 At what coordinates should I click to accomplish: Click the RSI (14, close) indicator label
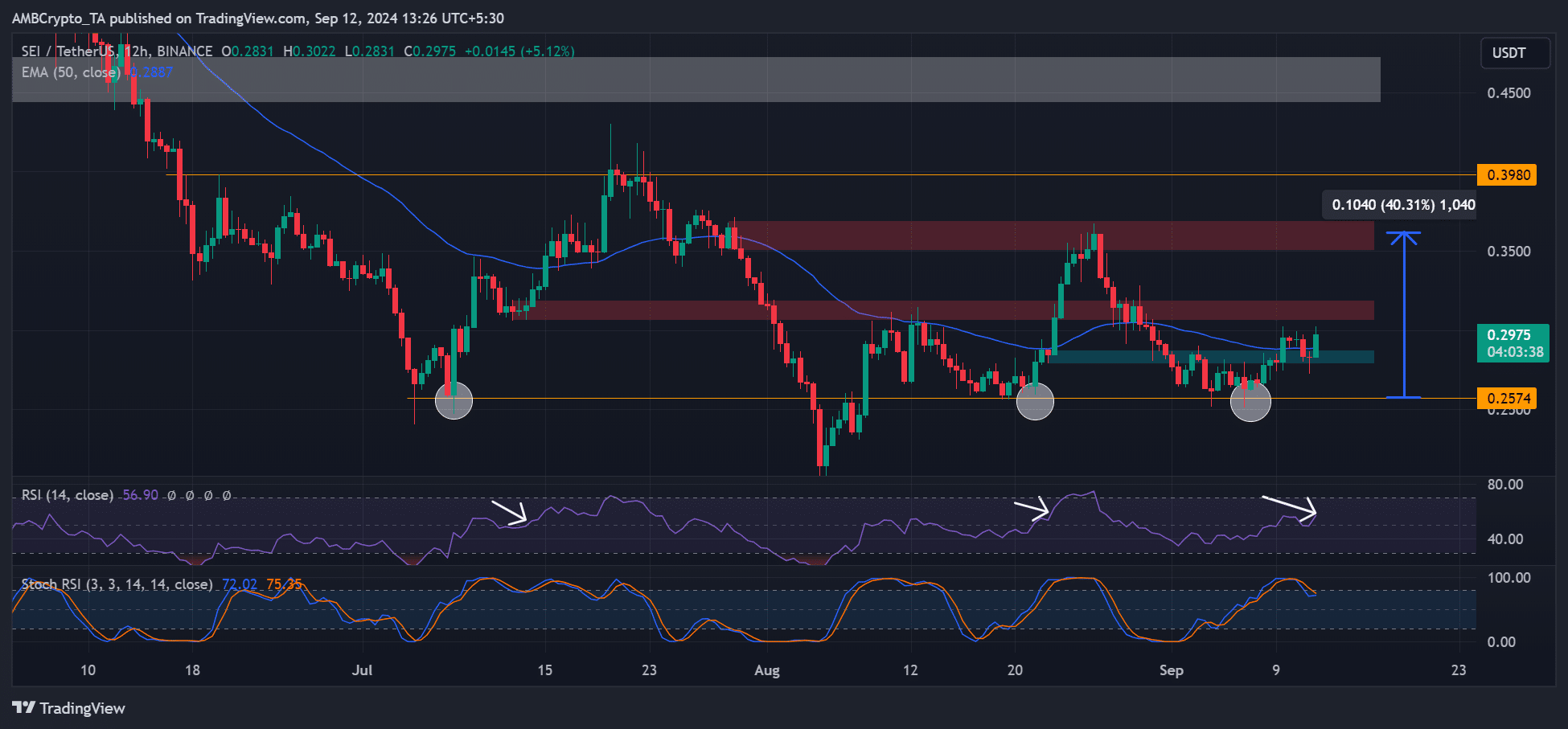[x=68, y=495]
